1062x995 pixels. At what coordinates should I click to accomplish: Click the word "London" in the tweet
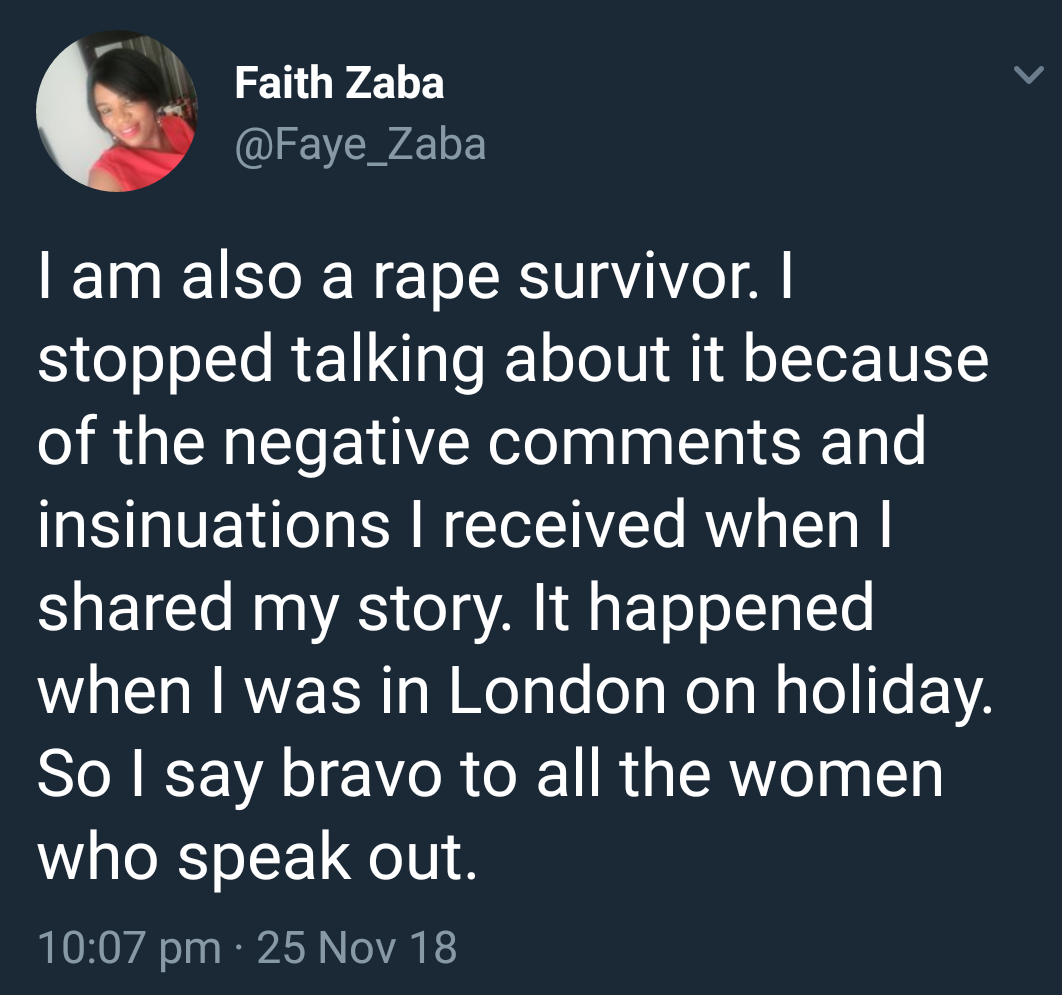click(556, 690)
